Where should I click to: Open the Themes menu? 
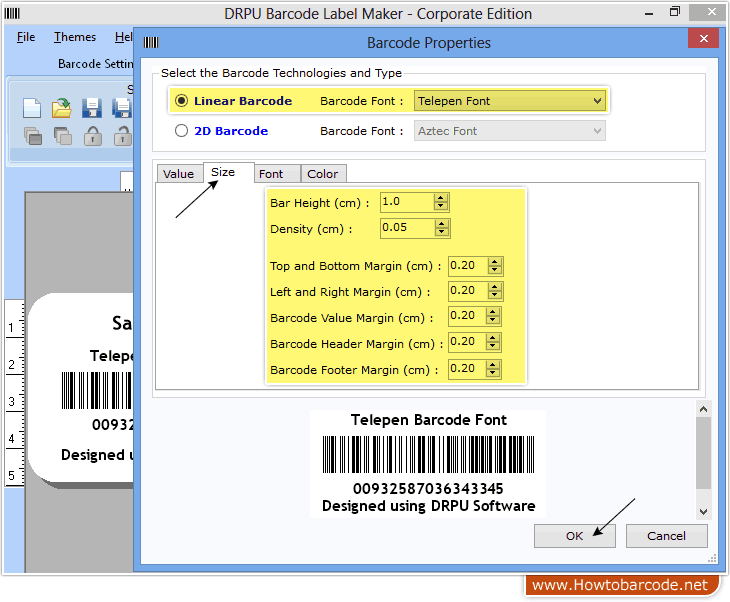click(74, 37)
